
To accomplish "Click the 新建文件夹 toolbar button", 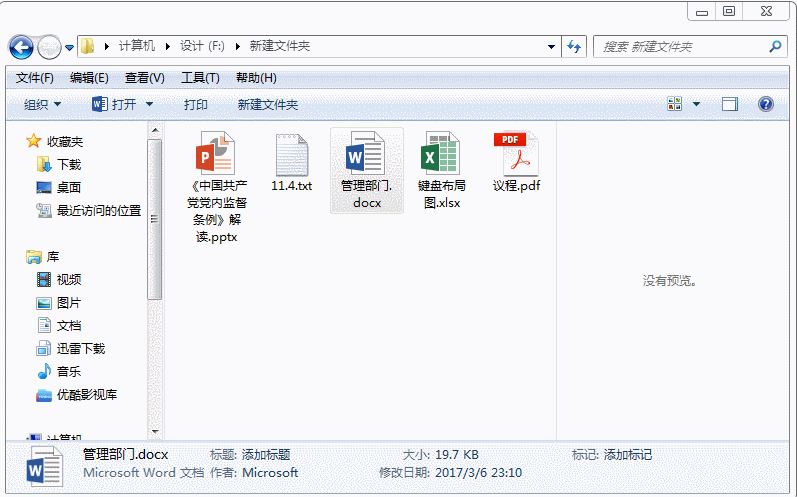I will [x=267, y=104].
